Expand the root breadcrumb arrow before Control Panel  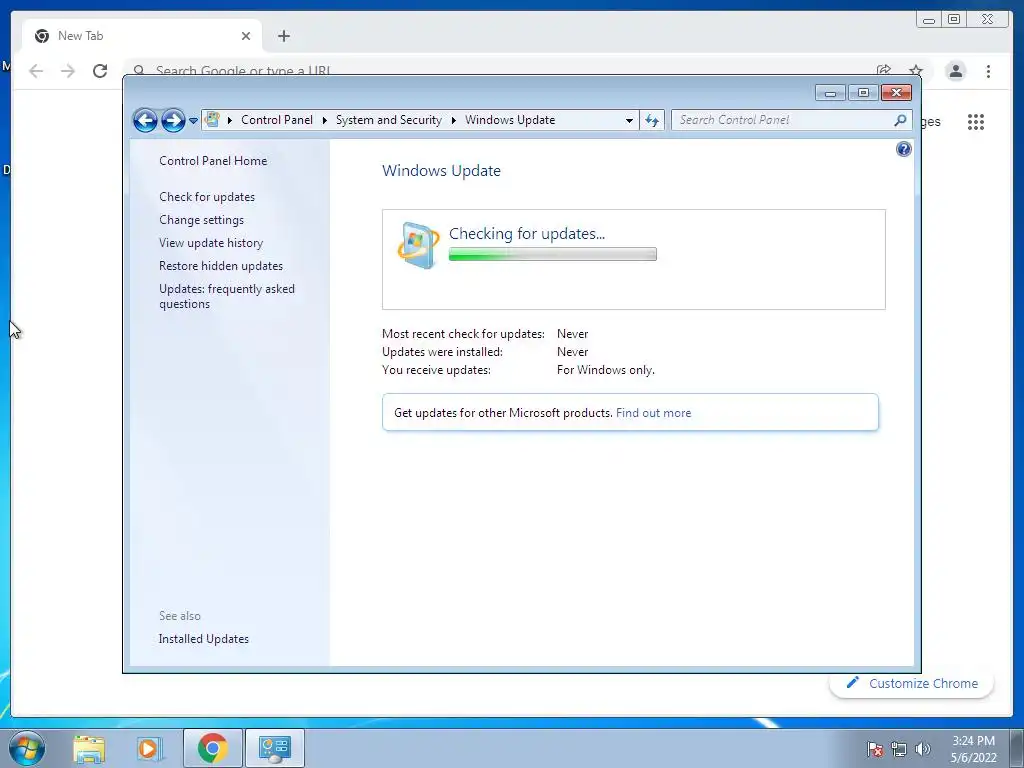point(230,120)
